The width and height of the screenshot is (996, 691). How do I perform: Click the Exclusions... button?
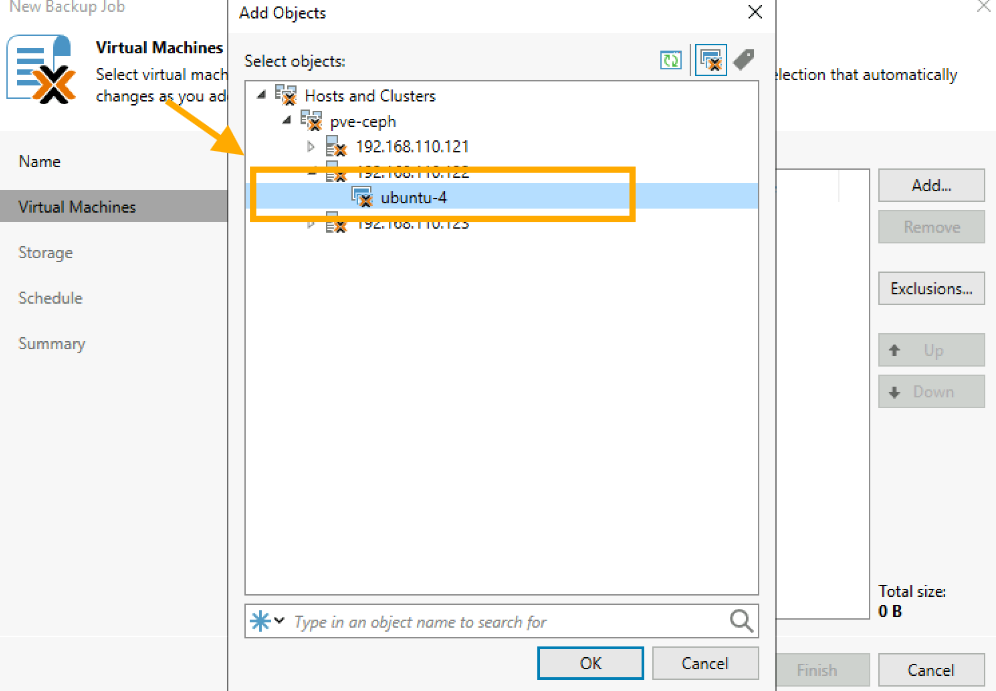931,289
